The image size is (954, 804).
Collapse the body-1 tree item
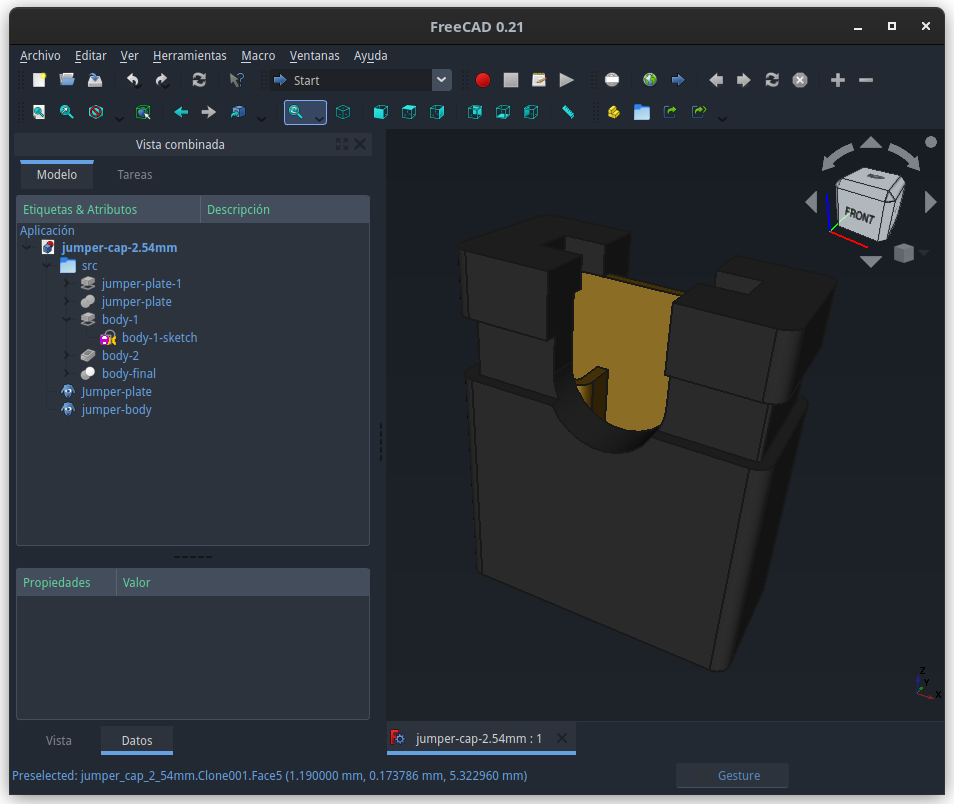click(66, 320)
